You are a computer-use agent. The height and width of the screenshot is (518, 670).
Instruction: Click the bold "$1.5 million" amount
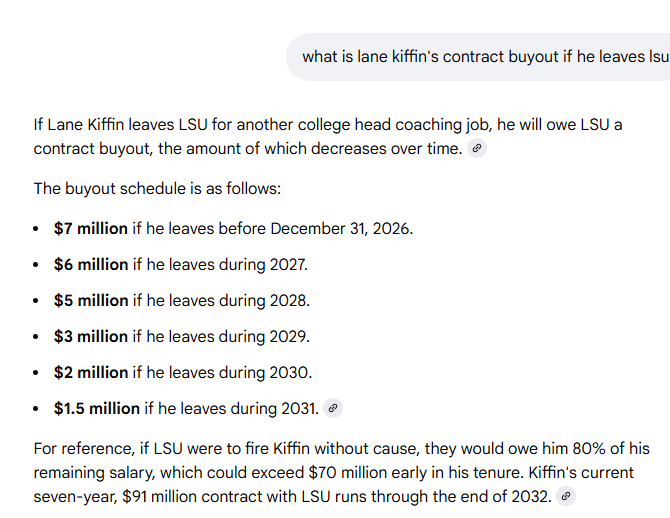click(x=97, y=408)
